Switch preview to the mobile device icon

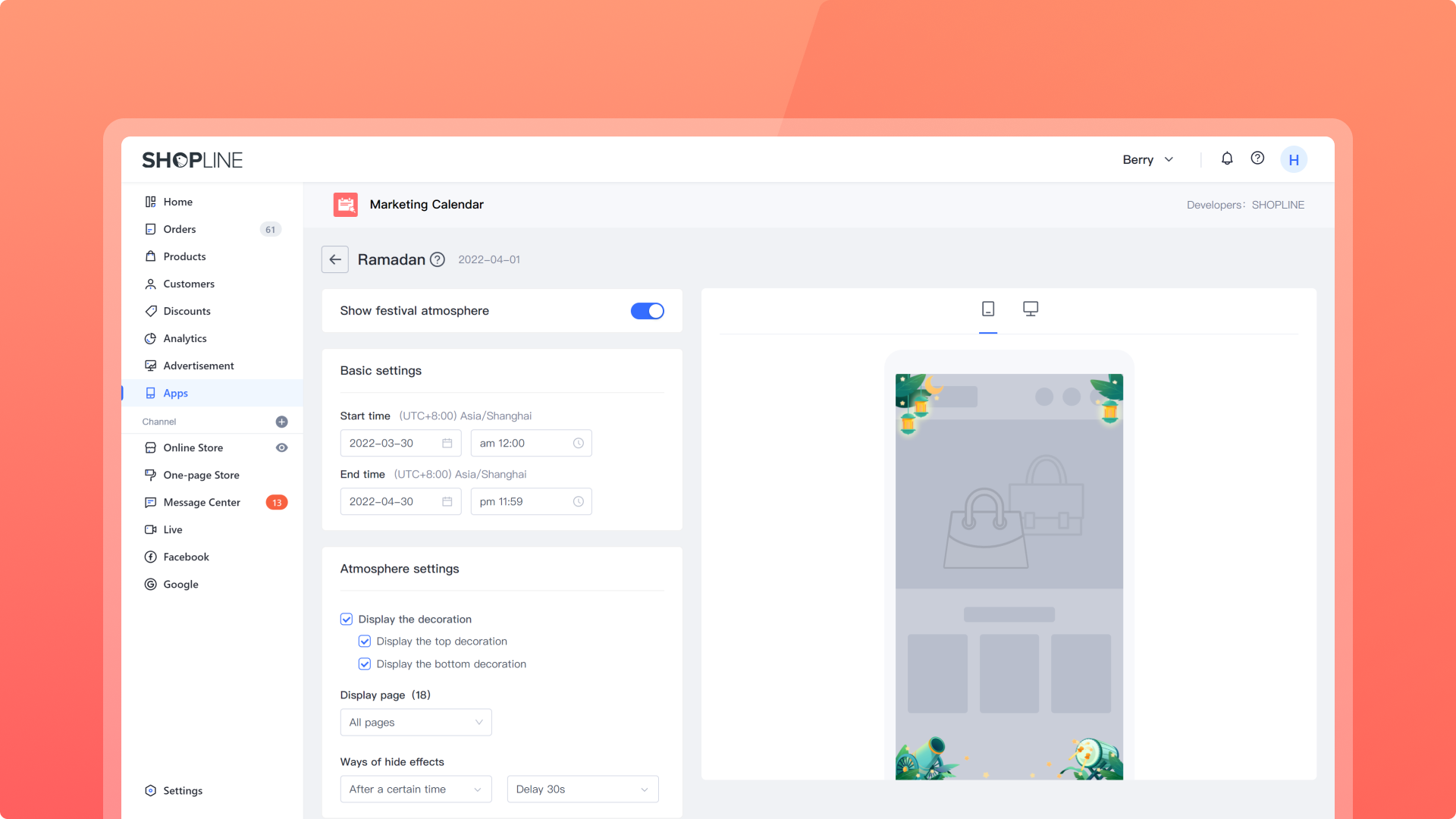987,309
